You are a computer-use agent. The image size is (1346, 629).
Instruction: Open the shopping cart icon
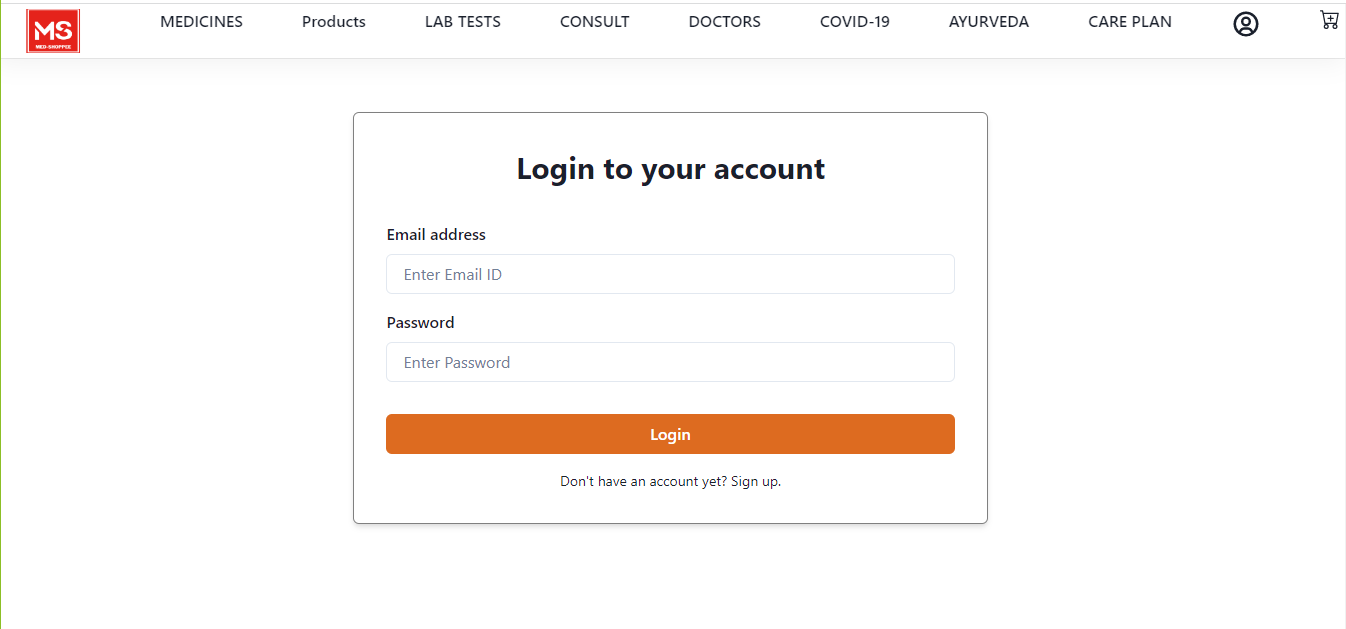pyautogui.click(x=1328, y=19)
